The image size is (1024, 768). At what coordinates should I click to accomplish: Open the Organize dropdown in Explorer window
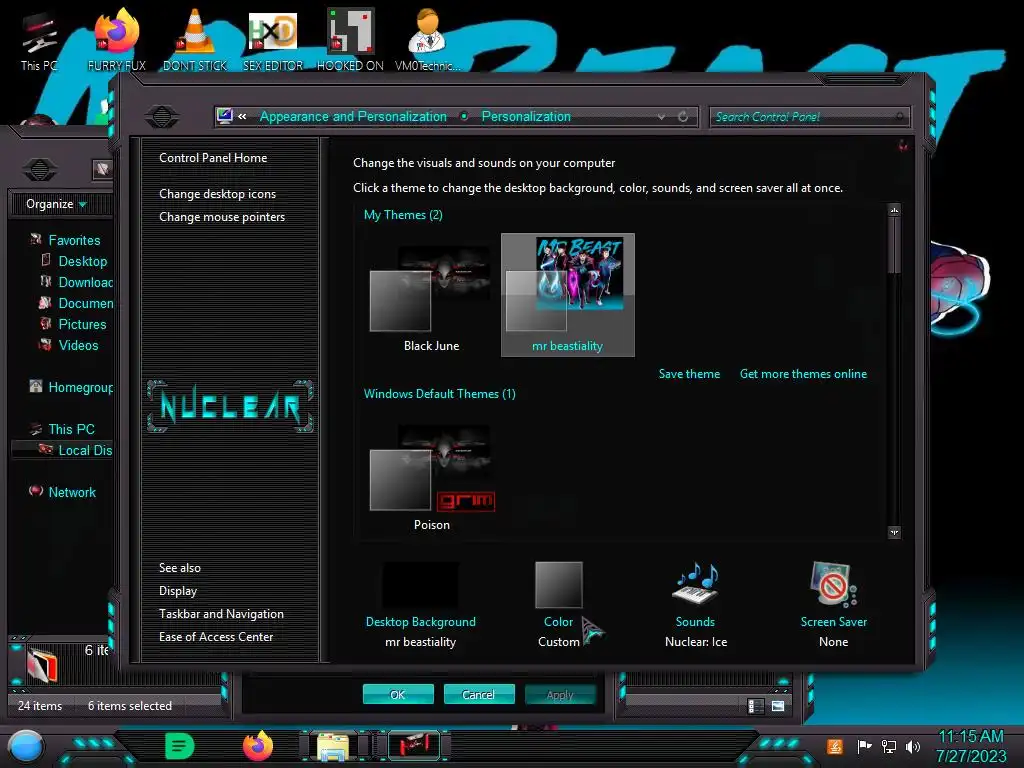point(56,204)
